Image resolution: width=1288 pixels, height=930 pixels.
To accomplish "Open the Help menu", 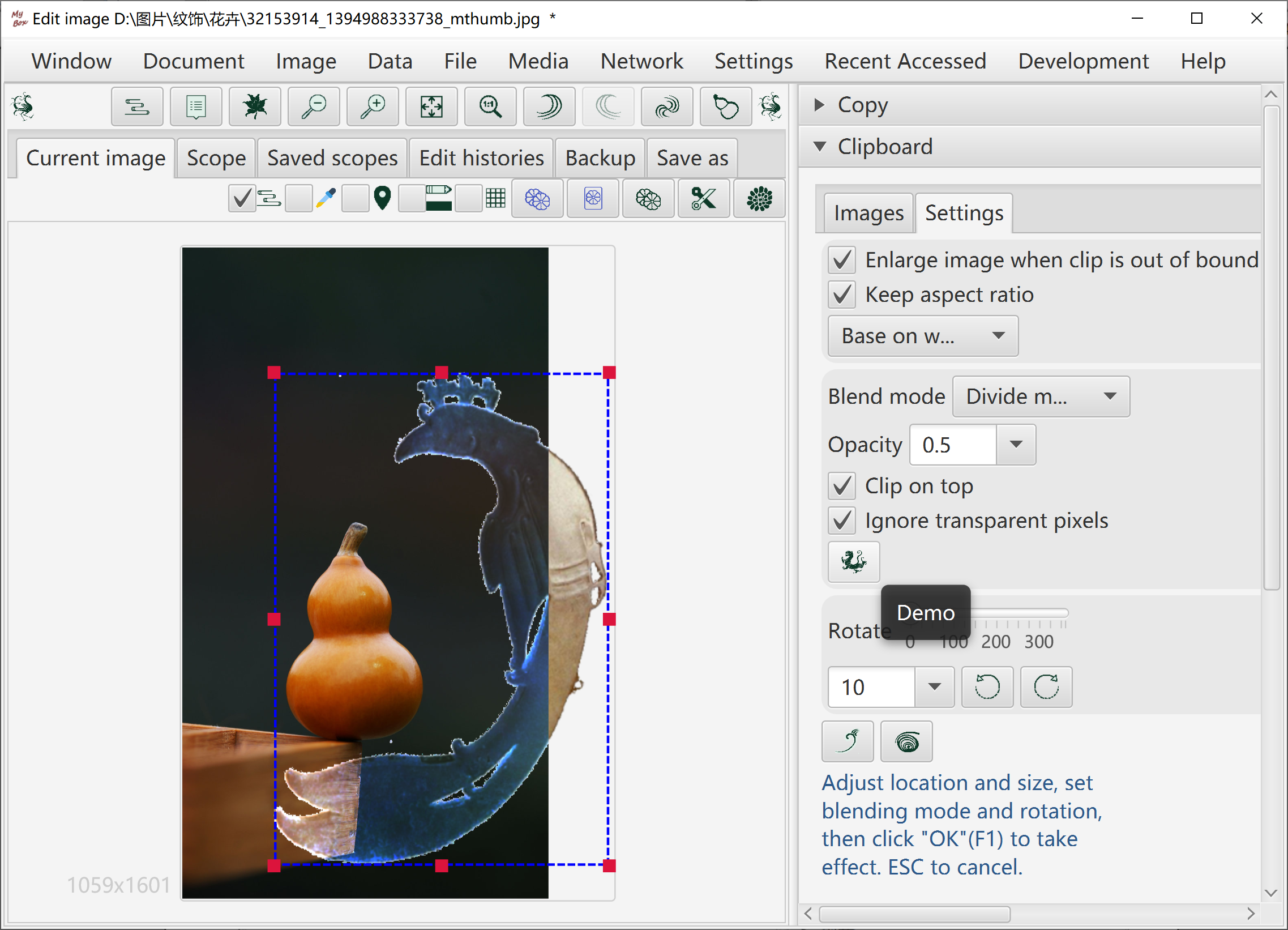I will [x=1203, y=61].
